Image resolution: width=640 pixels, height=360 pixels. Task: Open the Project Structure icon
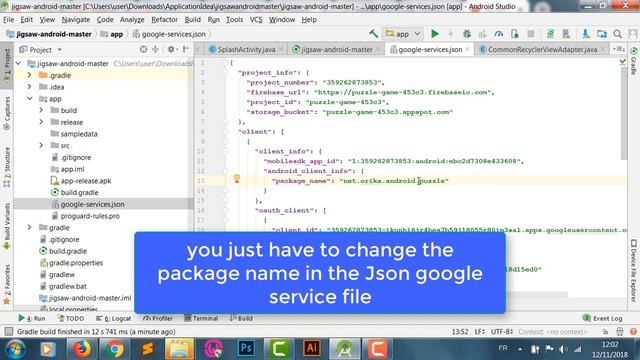coord(602,34)
